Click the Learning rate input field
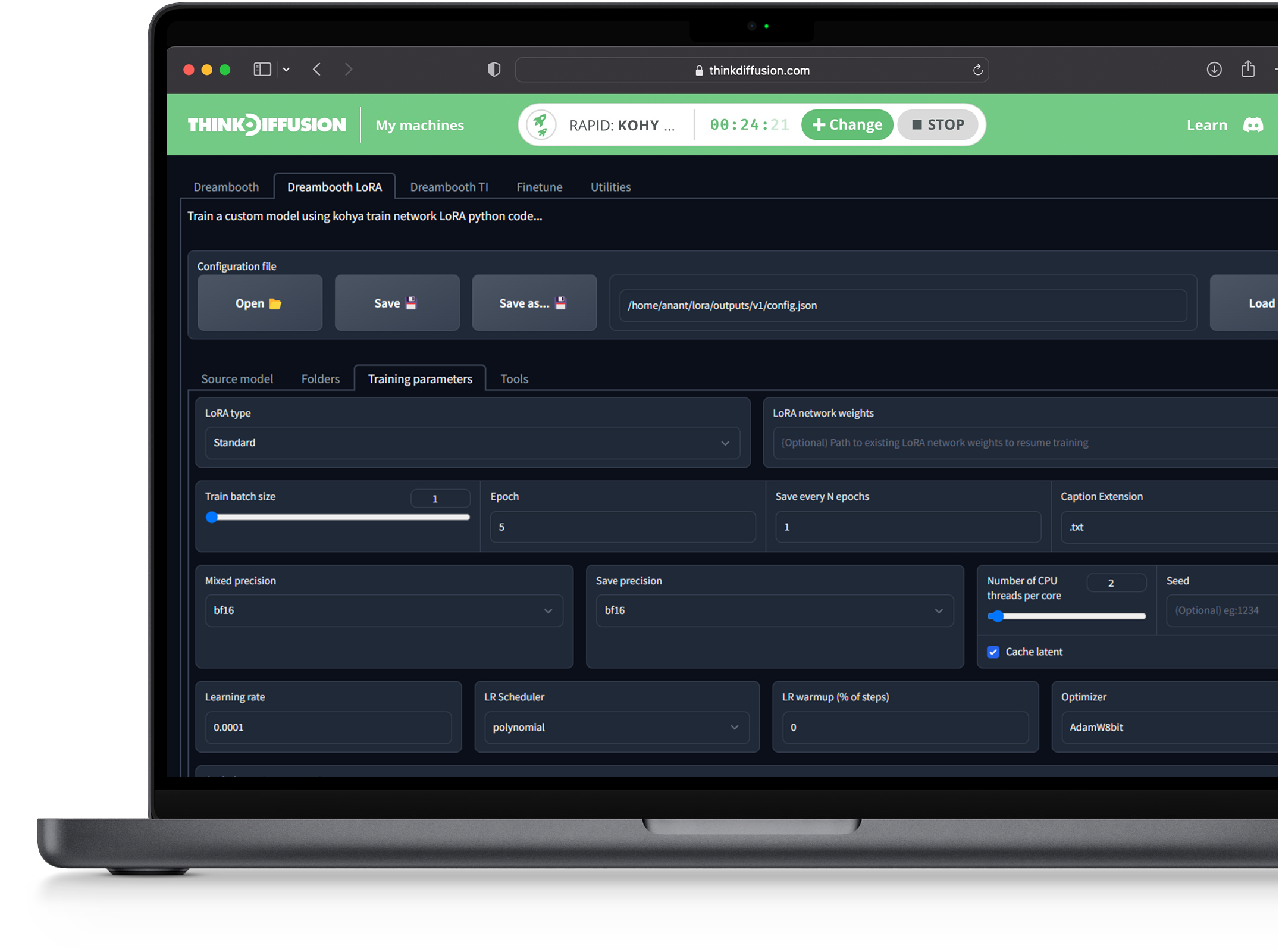 [328, 727]
